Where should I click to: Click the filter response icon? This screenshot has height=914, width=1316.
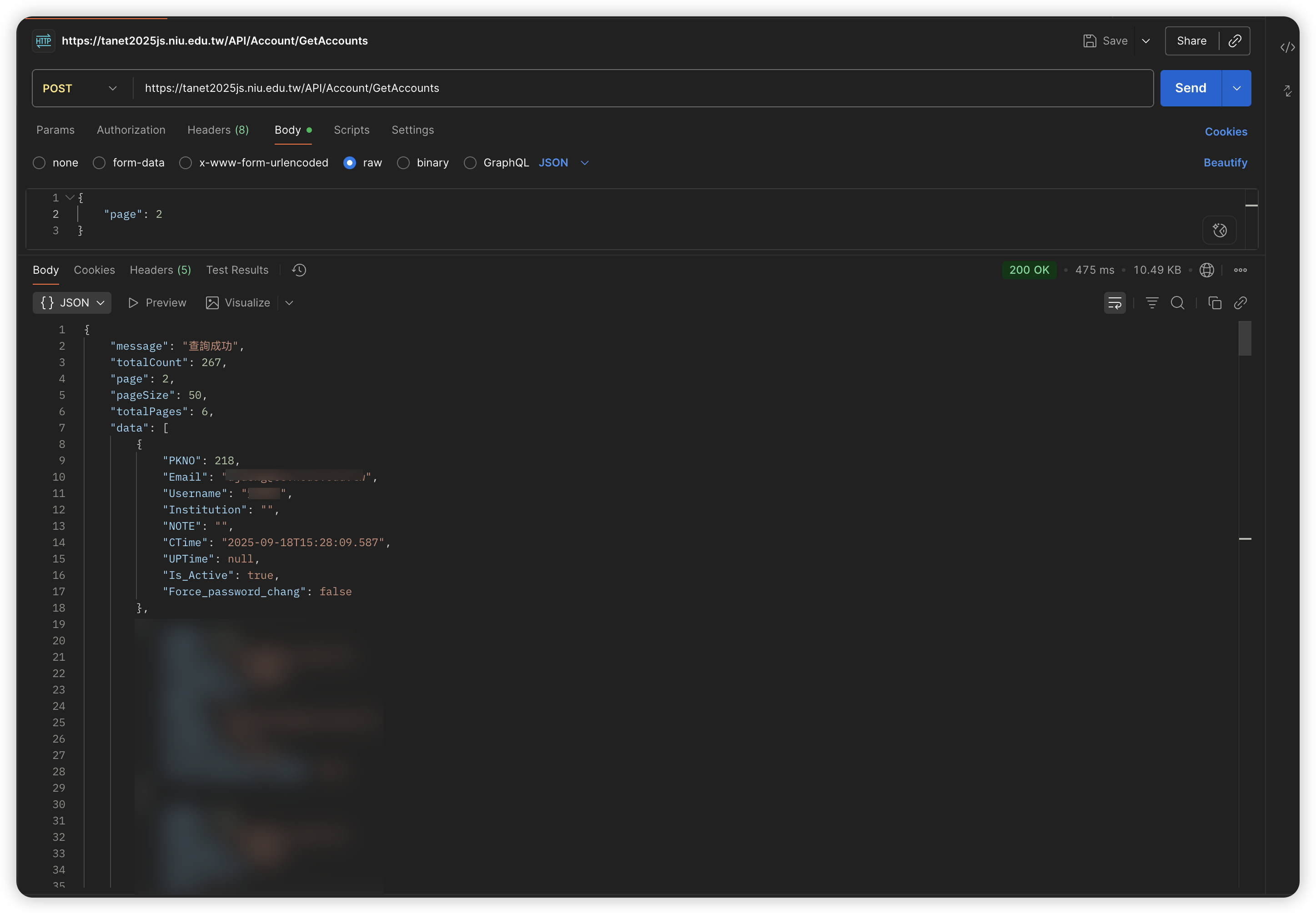[1152, 303]
